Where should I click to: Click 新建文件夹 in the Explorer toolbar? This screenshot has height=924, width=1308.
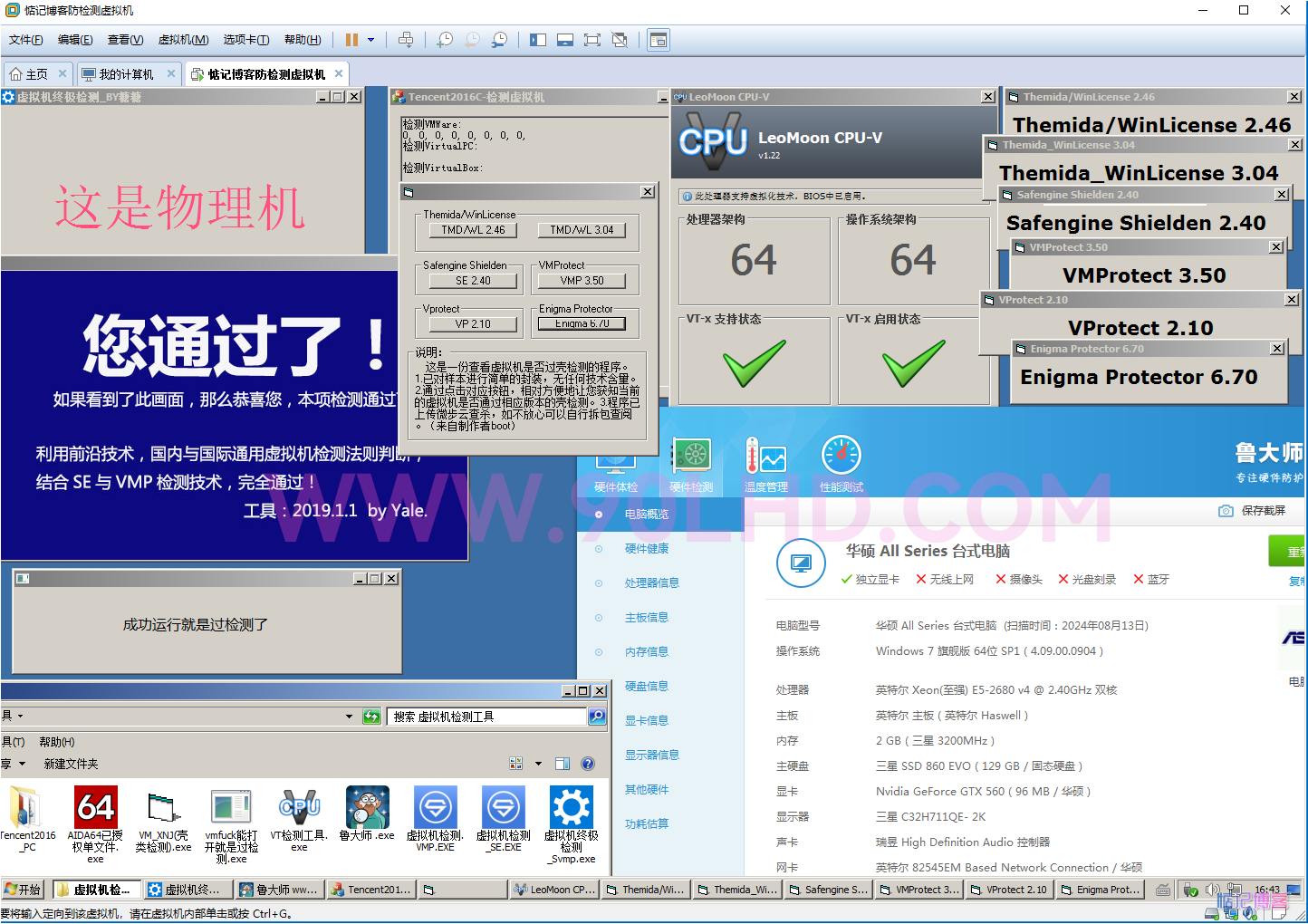71,764
